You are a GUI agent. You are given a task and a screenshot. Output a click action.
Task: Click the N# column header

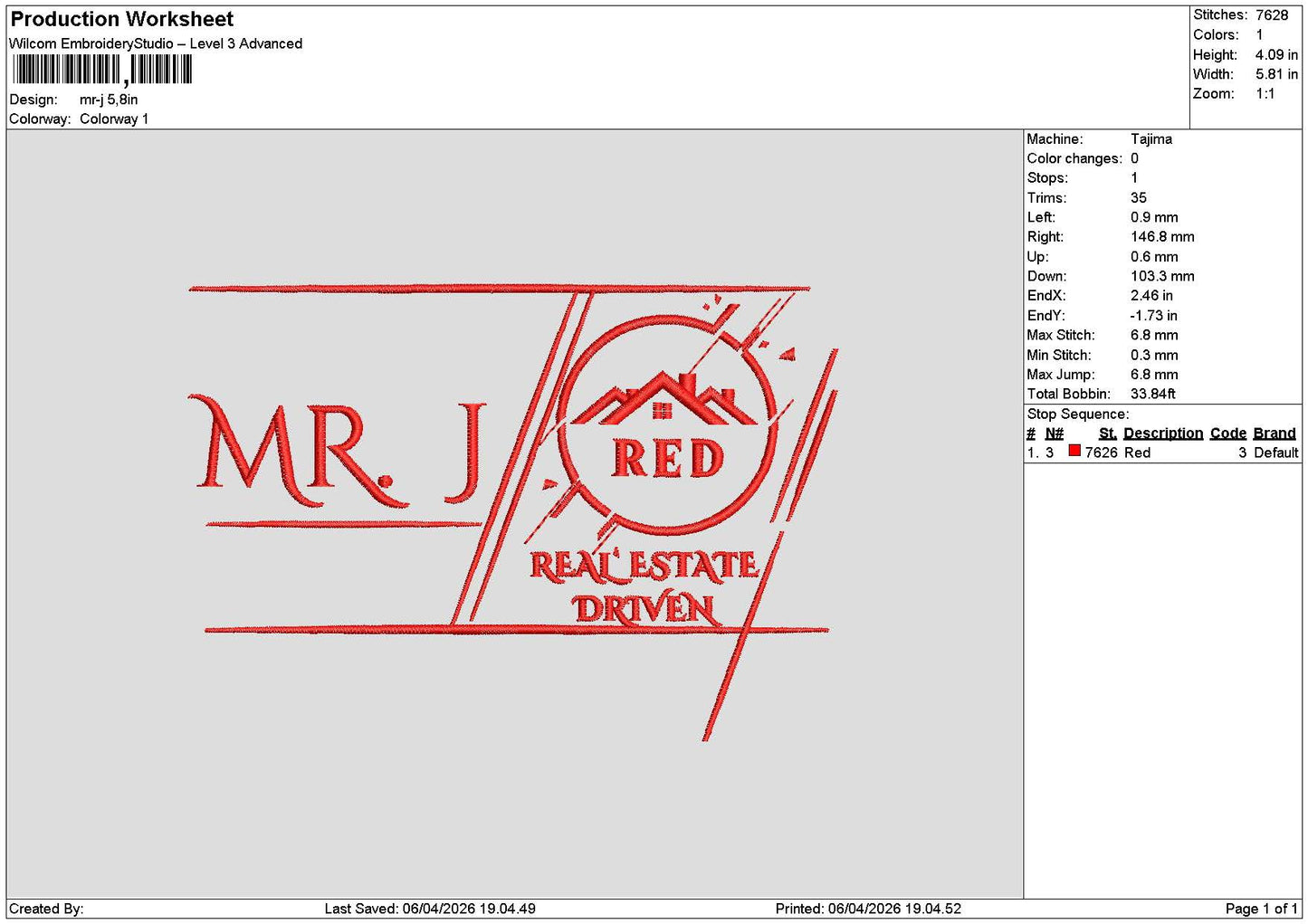(1055, 433)
